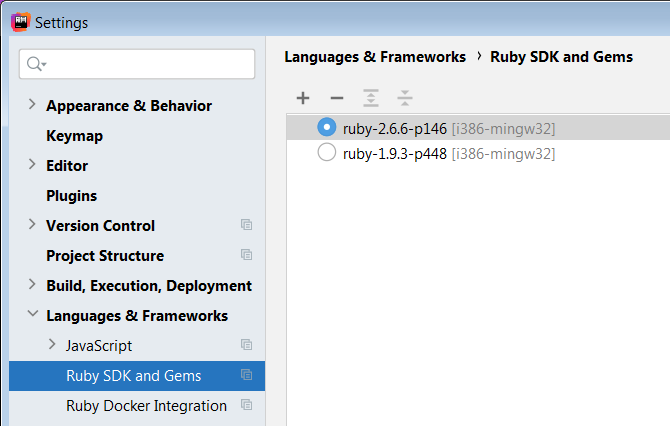
Task: Select Build, Execution, Deployment label
Action: tap(149, 285)
